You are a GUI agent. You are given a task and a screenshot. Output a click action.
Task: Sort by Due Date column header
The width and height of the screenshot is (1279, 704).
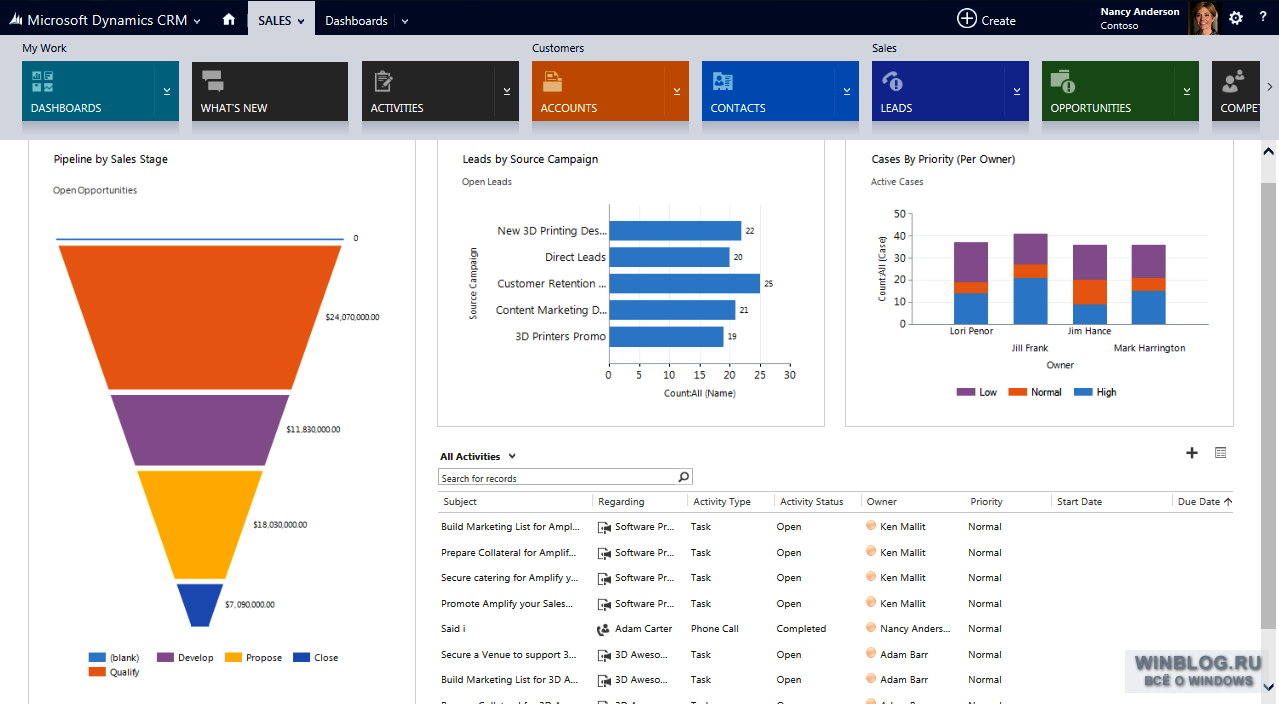click(1203, 502)
